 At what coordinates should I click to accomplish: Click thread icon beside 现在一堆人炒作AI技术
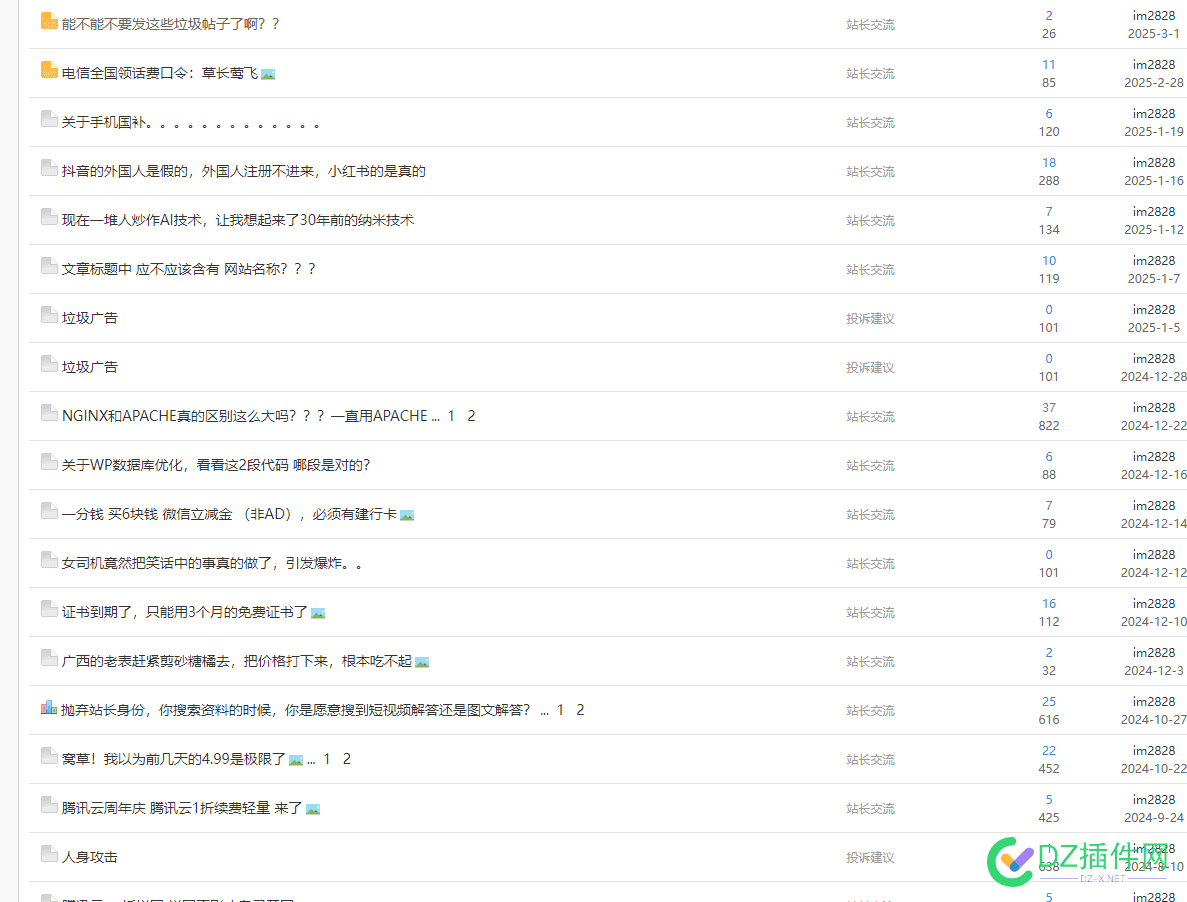49,217
